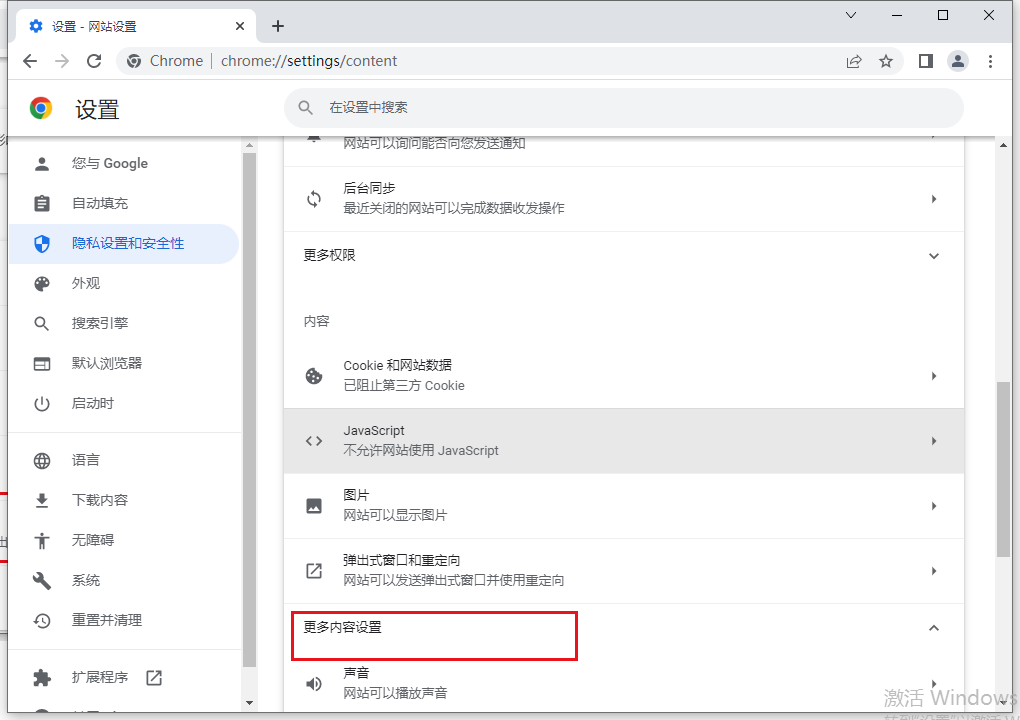Open the 更多权限 header text
This screenshot has height=720, width=1020.
pyautogui.click(x=329, y=256)
